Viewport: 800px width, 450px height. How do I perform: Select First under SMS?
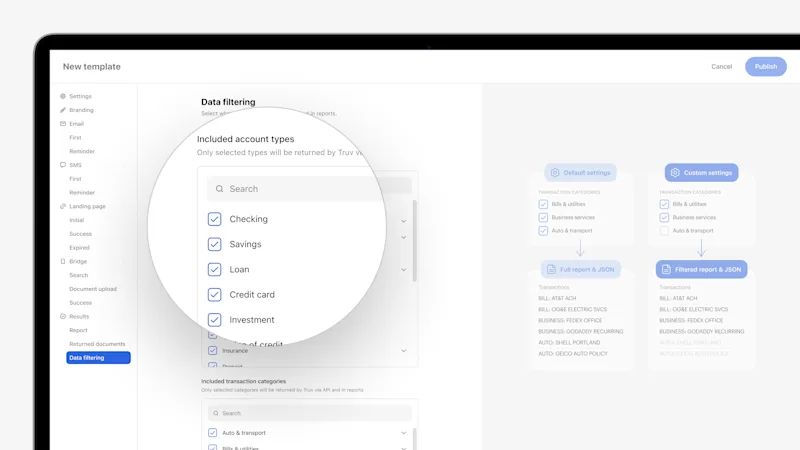tap(76, 179)
